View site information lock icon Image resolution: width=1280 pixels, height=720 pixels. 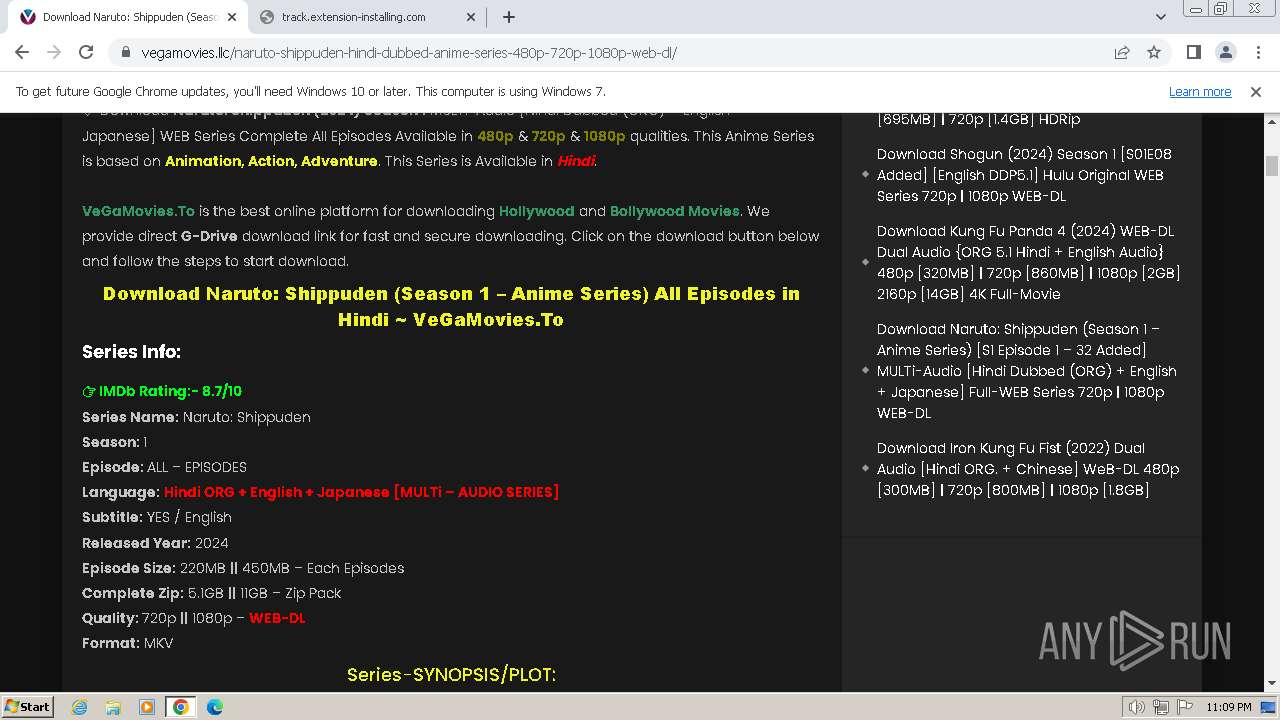(x=126, y=52)
